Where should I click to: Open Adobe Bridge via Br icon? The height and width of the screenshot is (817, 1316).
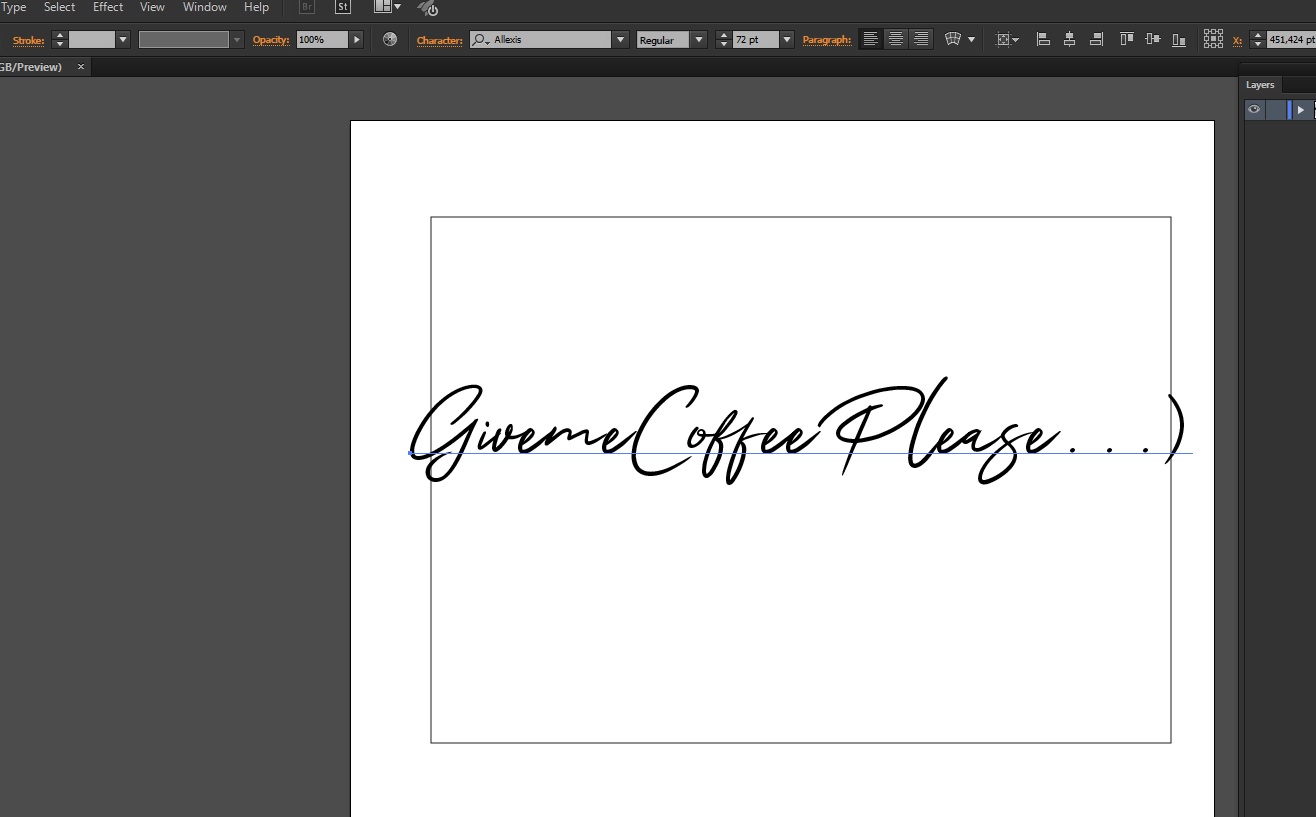pyautogui.click(x=308, y=7)
